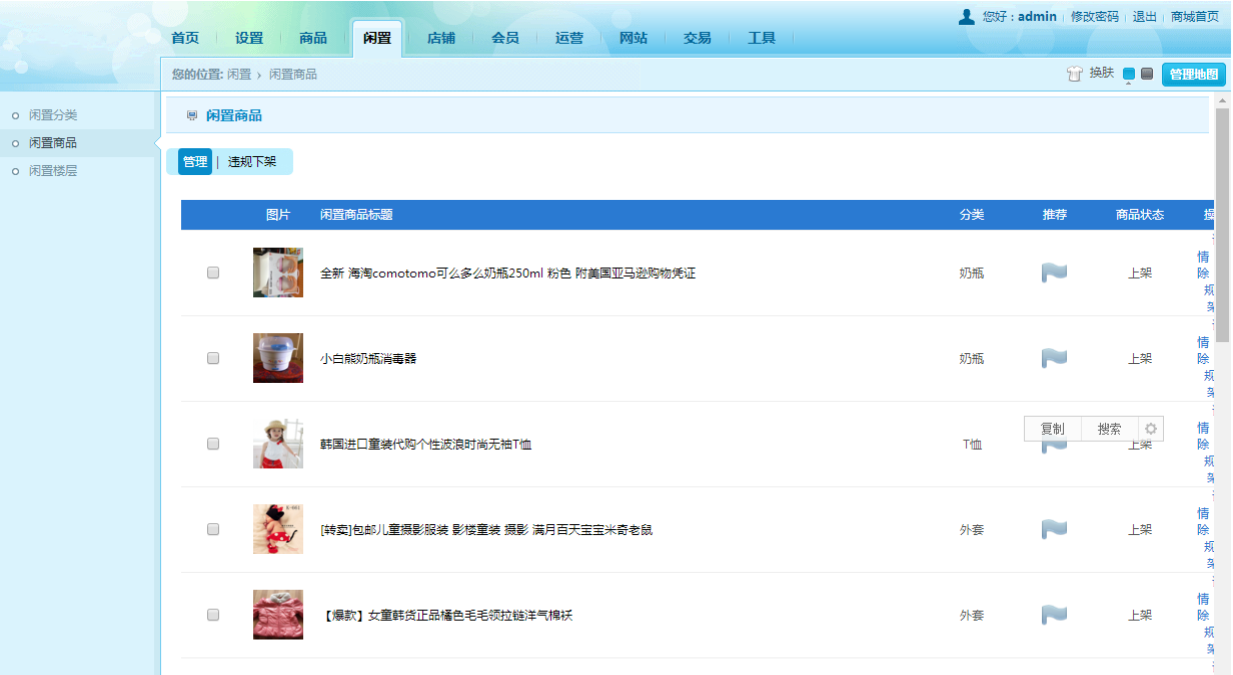
Task: Click the 换肤 t-shirt skin icon
Action: [1075, 74]
